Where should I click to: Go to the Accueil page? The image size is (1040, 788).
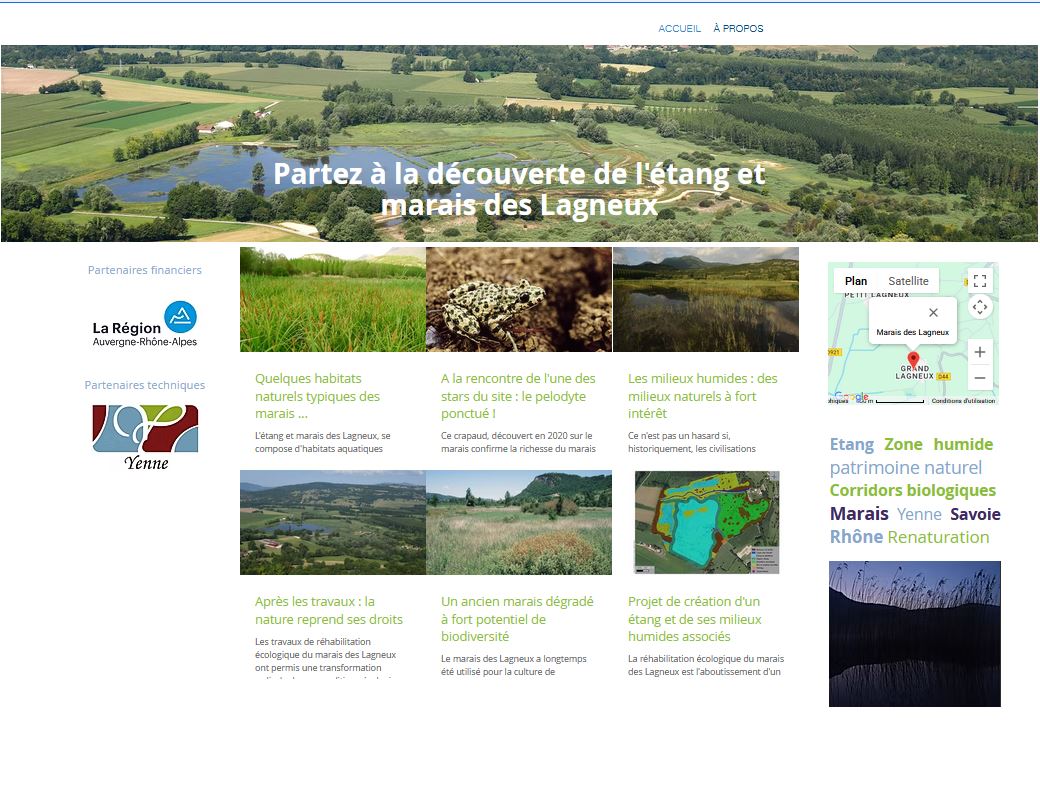679,29
